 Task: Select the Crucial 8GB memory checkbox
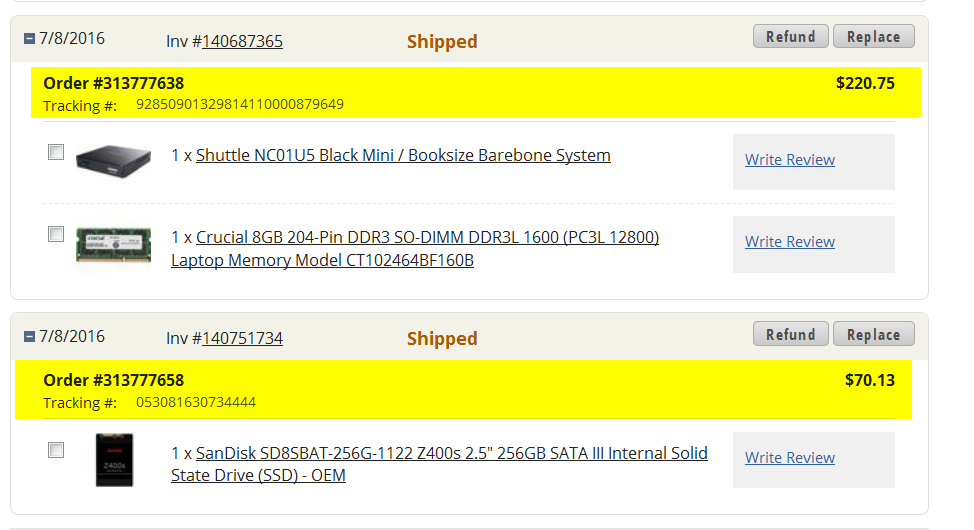56,234
